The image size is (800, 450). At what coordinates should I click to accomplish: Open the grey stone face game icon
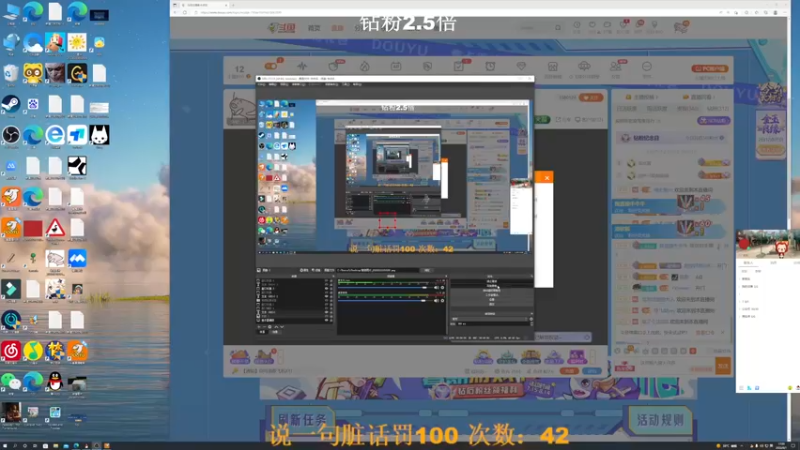(55, 73)
